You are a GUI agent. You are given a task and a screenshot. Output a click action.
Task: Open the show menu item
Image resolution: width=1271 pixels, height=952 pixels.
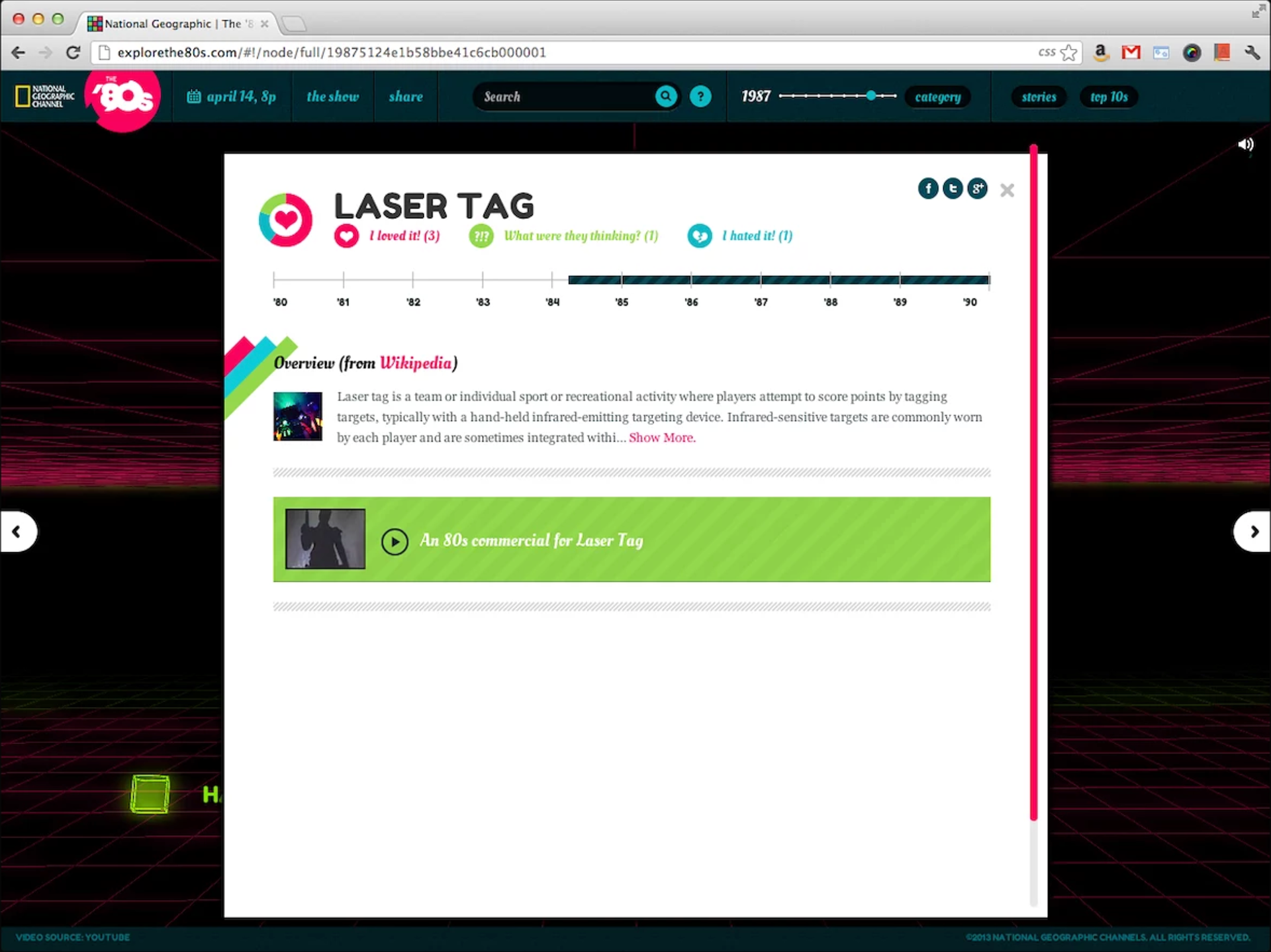(x=332, y=97)
